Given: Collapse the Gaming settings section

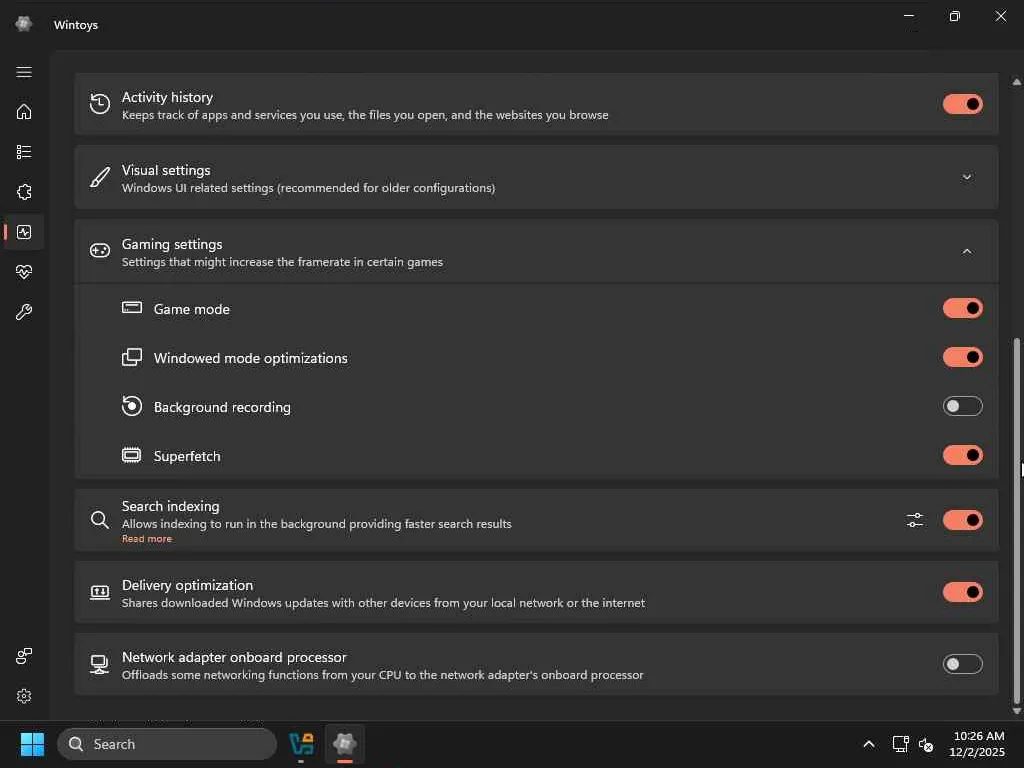Looking at the screenshot, I should pos(967,251).
